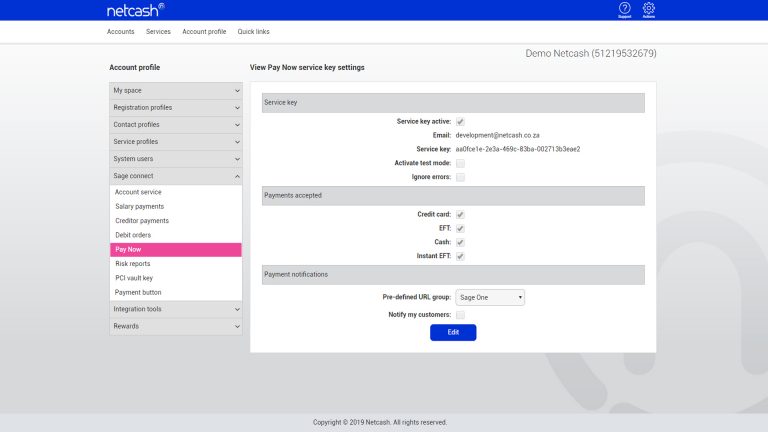Click the copyright footer text
Screen dimensions: 768x432
pyautogui.click(x=380, y=422)
